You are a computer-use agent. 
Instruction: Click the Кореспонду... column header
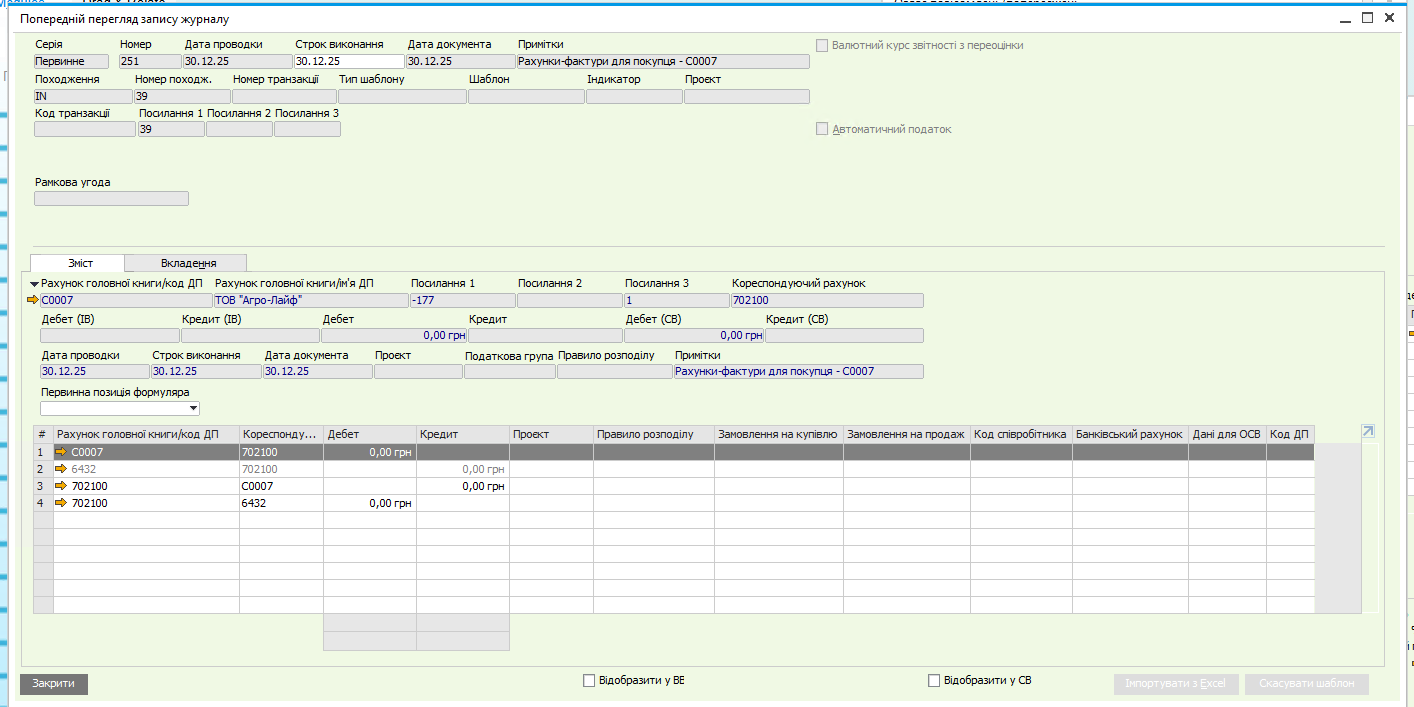280,434
